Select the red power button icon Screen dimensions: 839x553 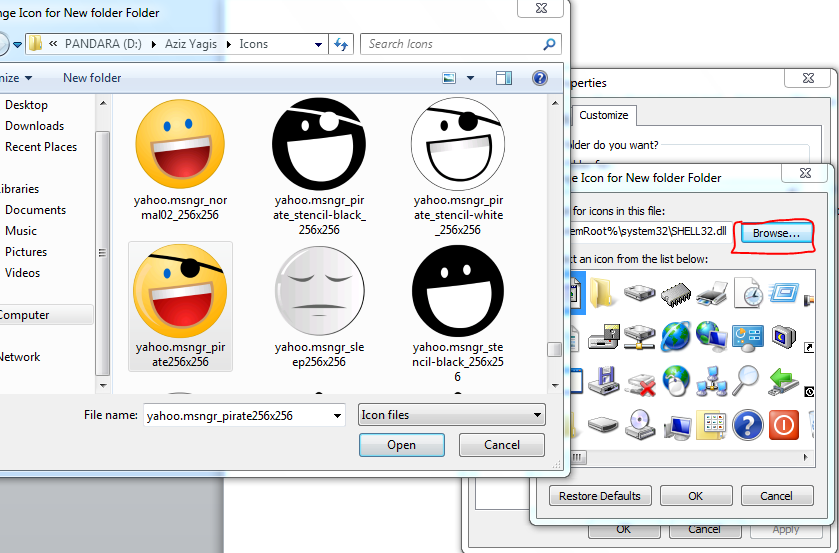pos(784,425)
